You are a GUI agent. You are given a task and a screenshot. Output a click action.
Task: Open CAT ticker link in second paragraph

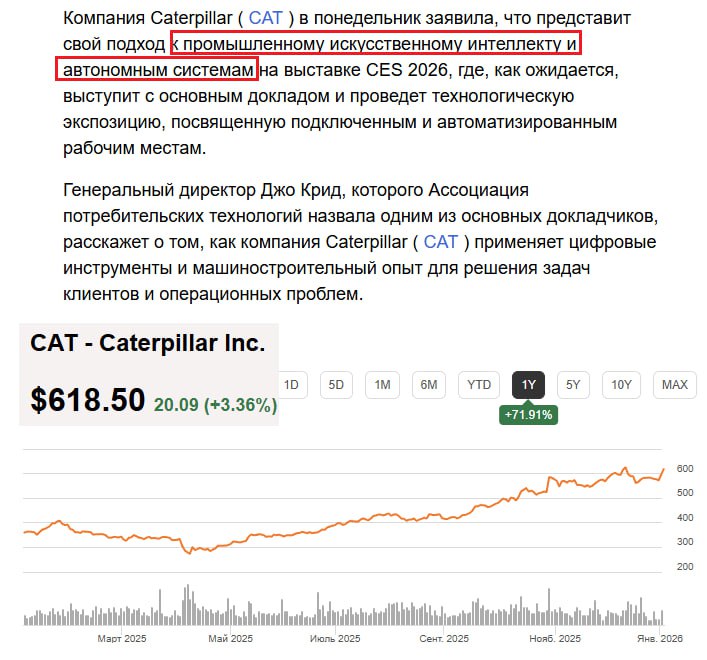[441, 242]
